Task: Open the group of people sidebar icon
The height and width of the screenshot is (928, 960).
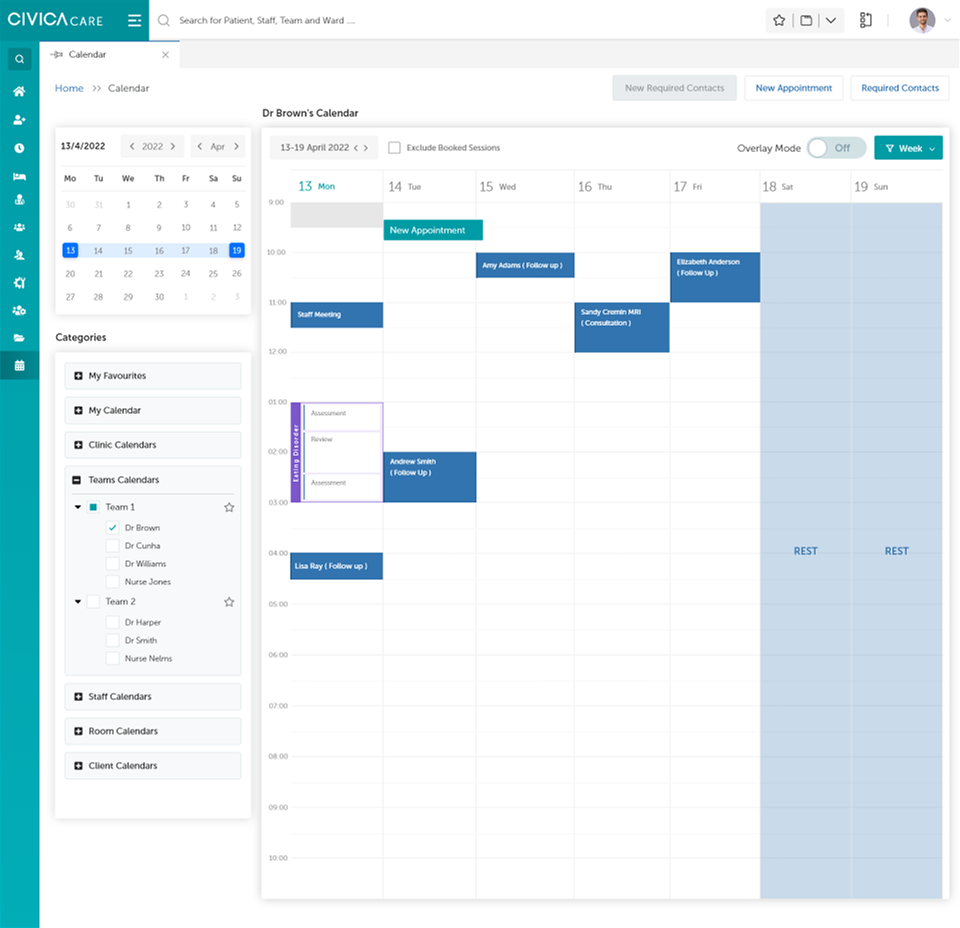Action: coord(20,227)
